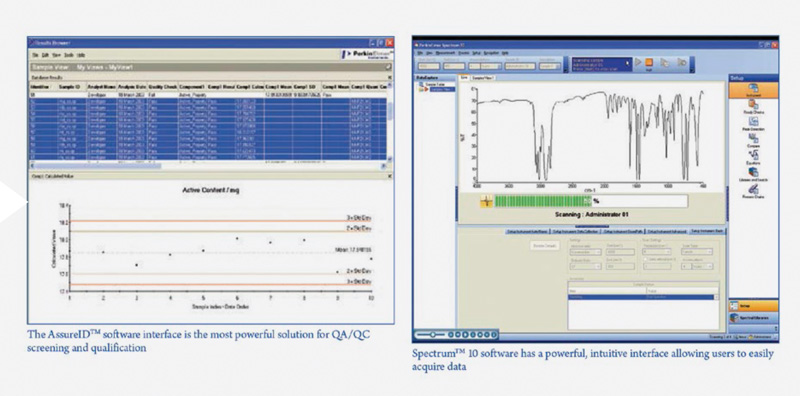Click the greyed-out Scan play arrow
The height and width of the screenshot is (396, 800).
click(x=638, y=63)
